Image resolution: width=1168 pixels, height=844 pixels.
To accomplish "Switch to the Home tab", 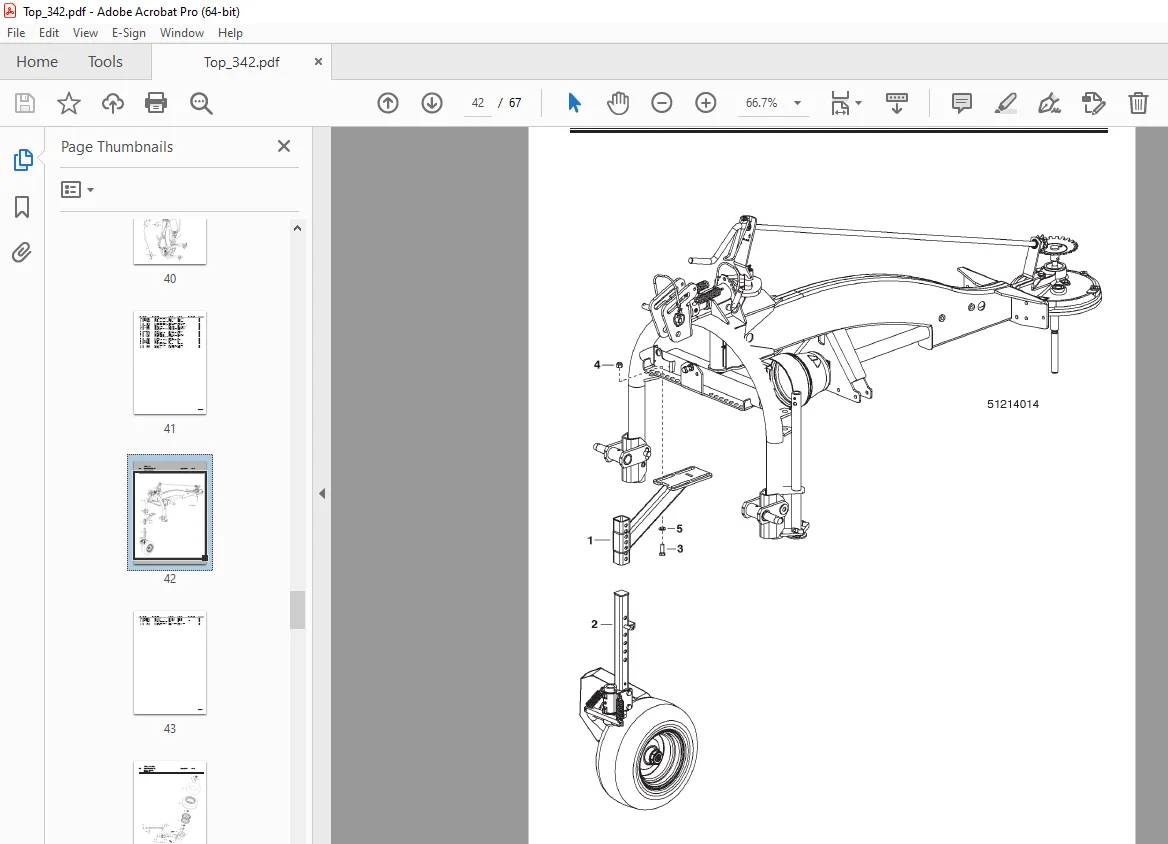I will coord(36,62).
